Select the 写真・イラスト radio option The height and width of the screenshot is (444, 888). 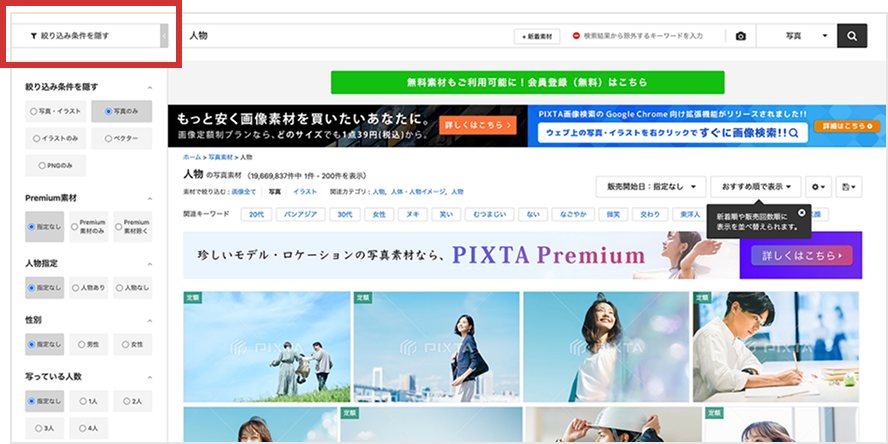pos(56,112)
